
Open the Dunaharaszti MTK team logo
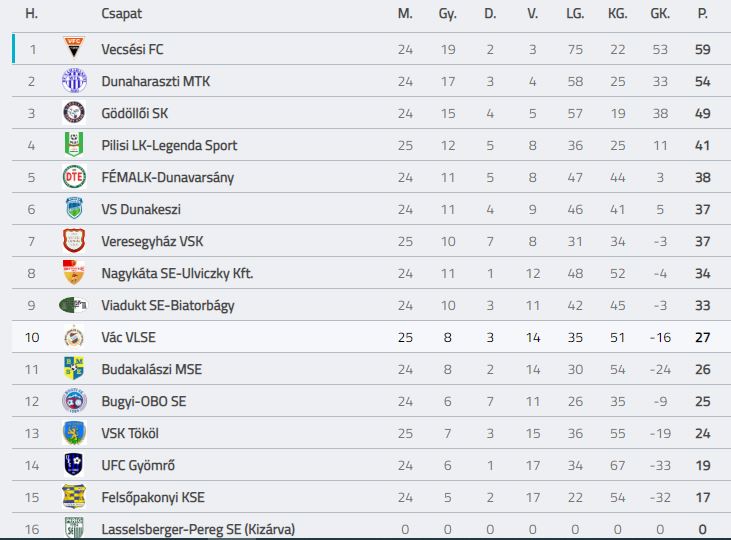(x=74, y=80)
